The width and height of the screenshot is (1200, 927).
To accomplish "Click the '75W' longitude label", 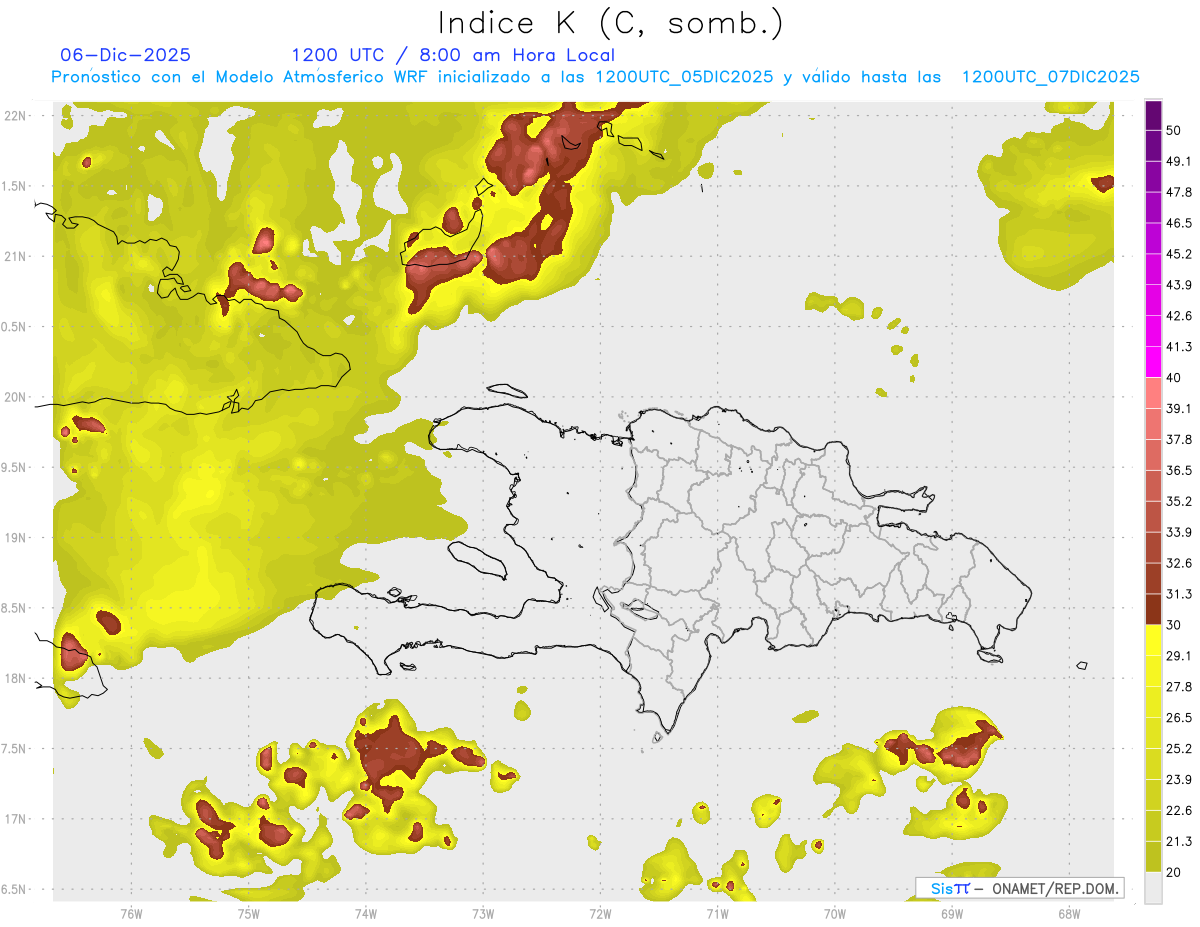I will pos(249,913).
